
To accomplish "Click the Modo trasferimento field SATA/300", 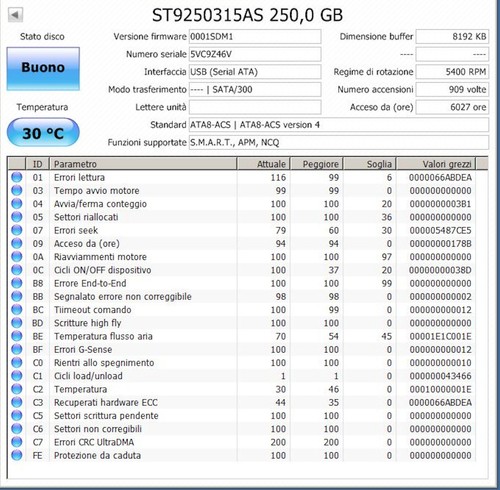I will tap(255, 90).
